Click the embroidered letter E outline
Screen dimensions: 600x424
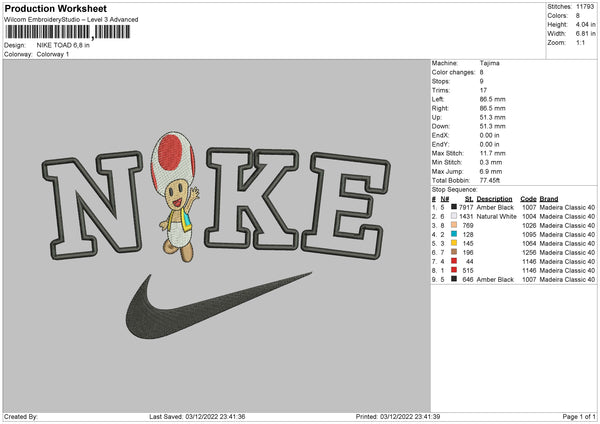(346, 205)
